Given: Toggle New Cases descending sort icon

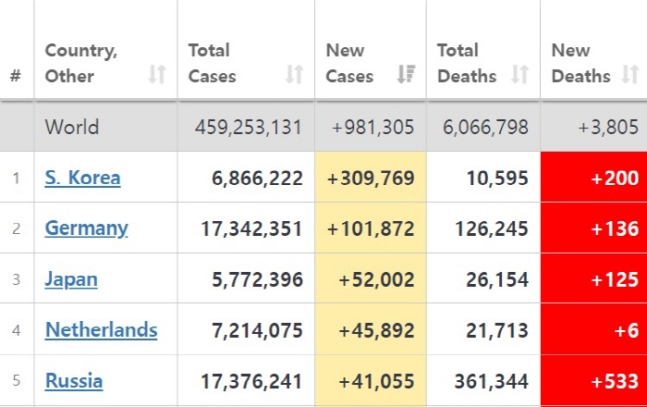Looking at the screenshot, I should tap(406, 75).
